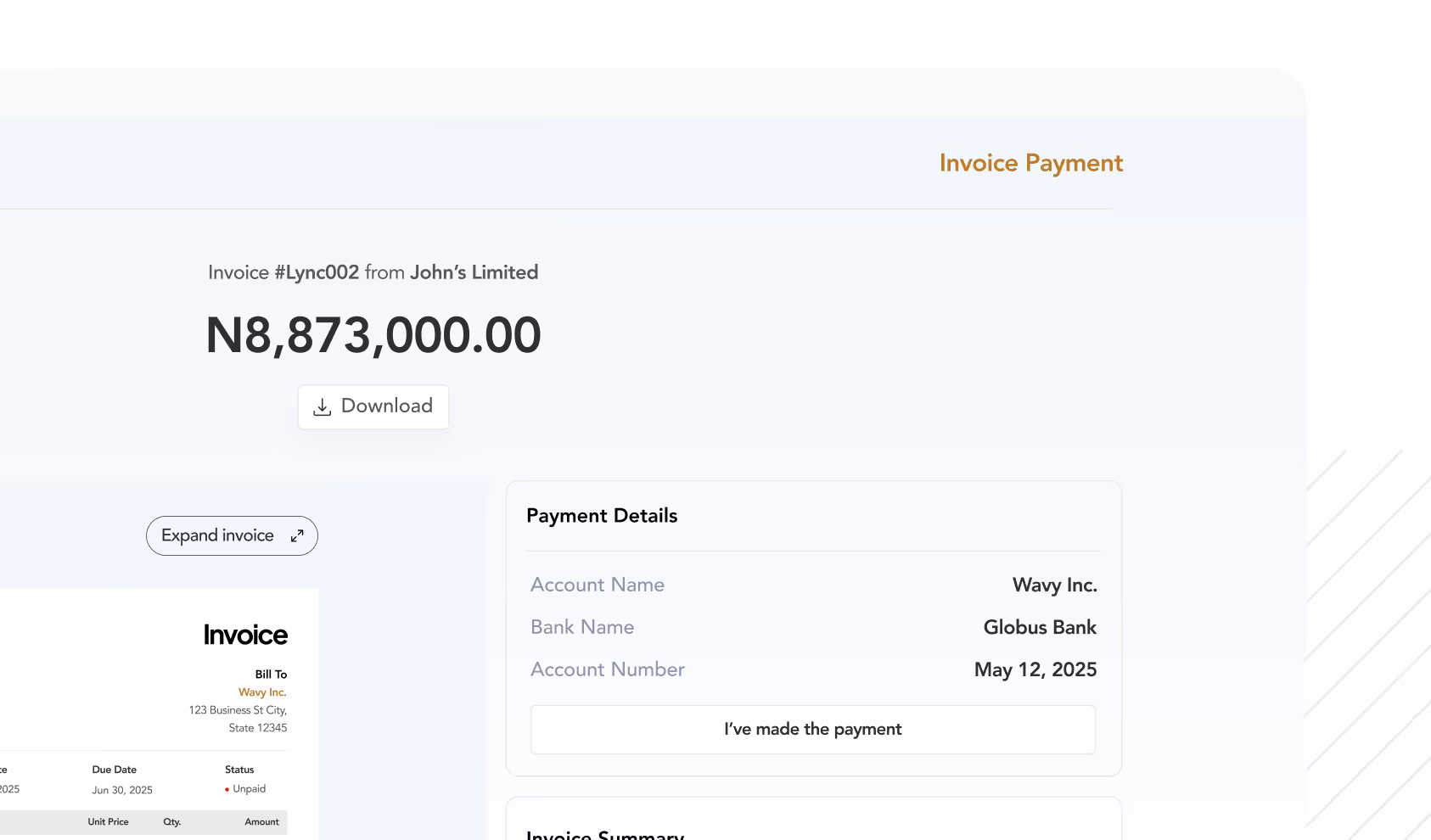This screenshot has width=1431, height=840.
Task: Click the download arrow icon
Action: pos(323,407)
